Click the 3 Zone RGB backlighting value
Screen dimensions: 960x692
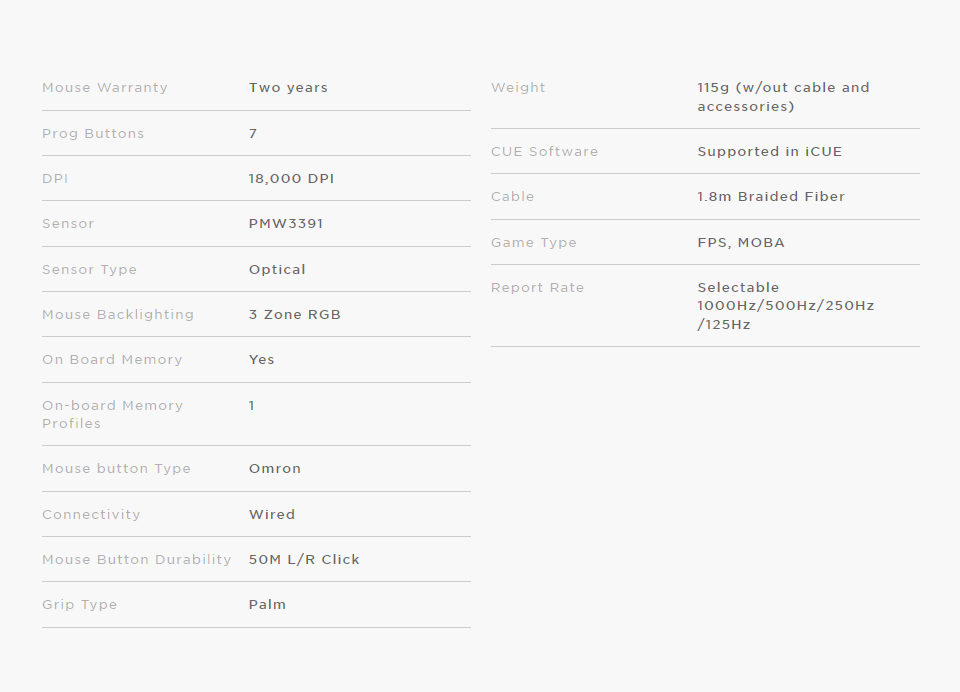click(294, 315)
